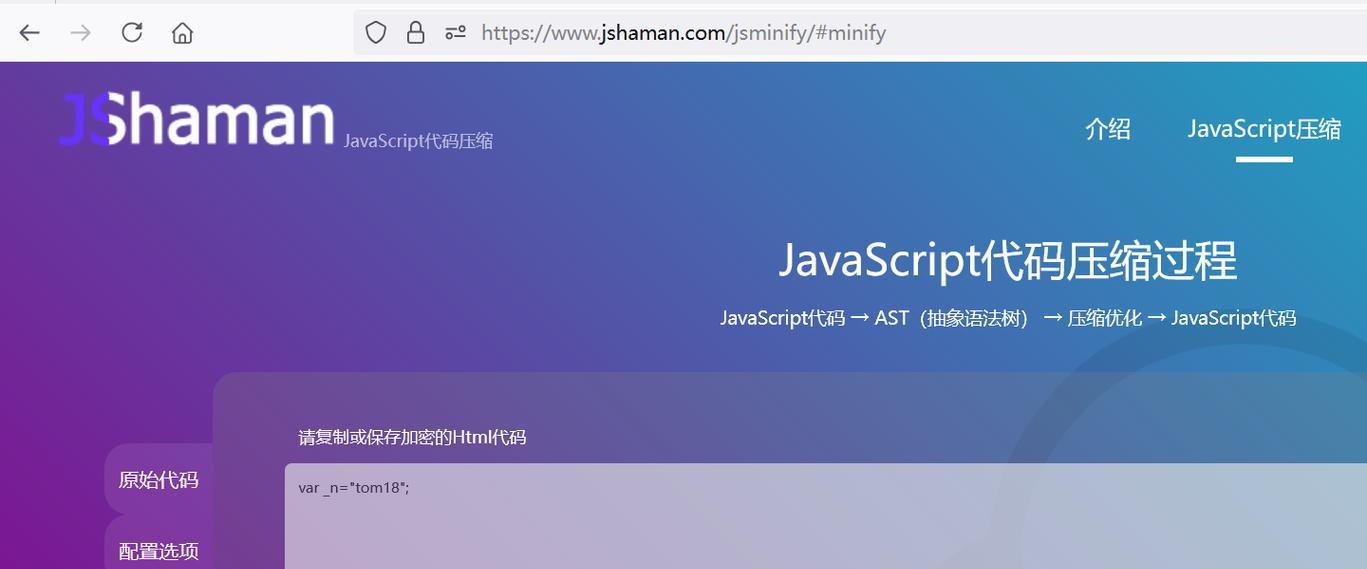Open the 介绍 navigation item
The image size is (1367, 569).
[1108, 129]
